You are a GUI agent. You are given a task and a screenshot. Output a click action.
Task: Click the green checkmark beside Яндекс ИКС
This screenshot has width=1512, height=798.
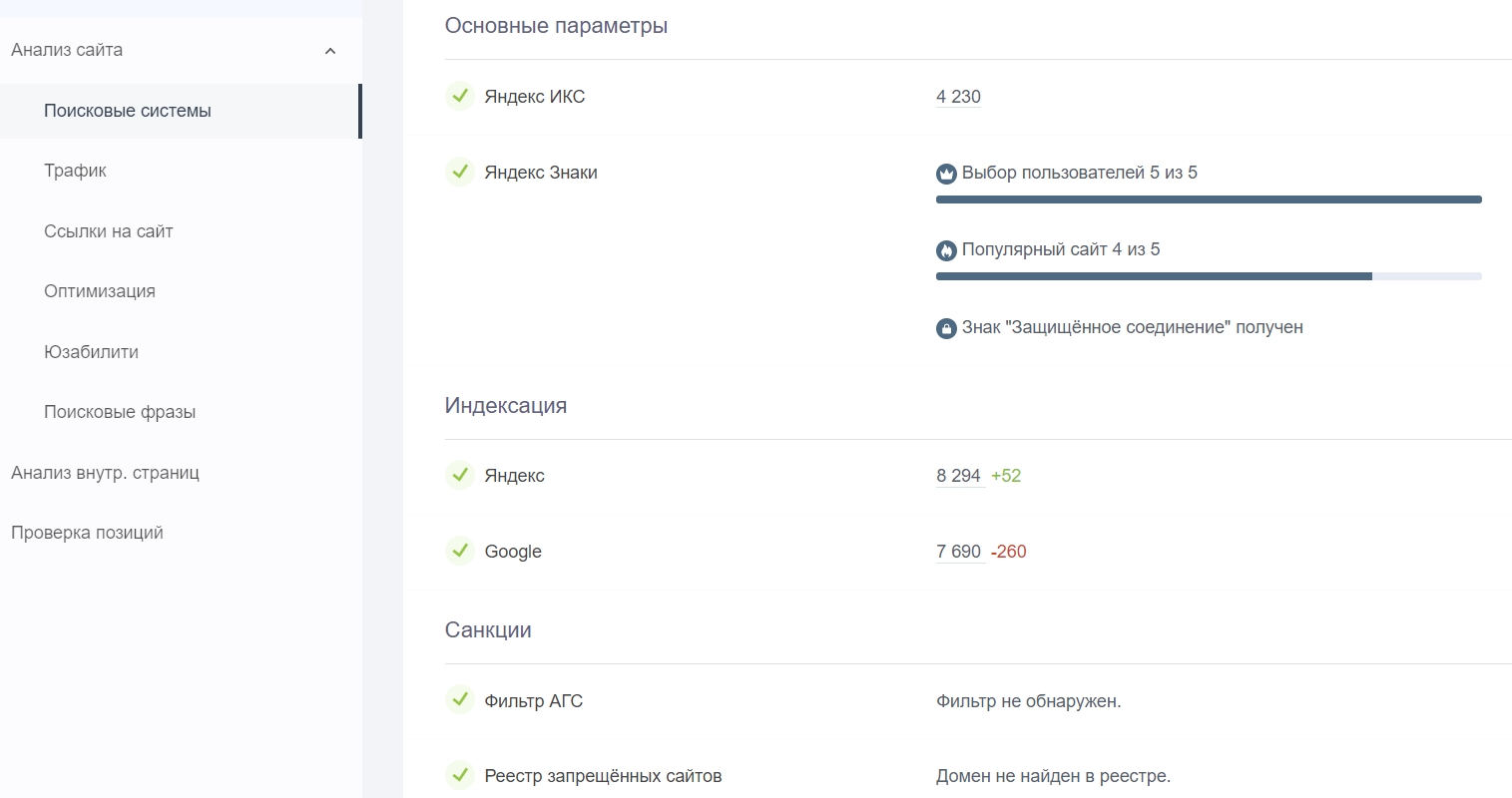(x=459, y=96)
